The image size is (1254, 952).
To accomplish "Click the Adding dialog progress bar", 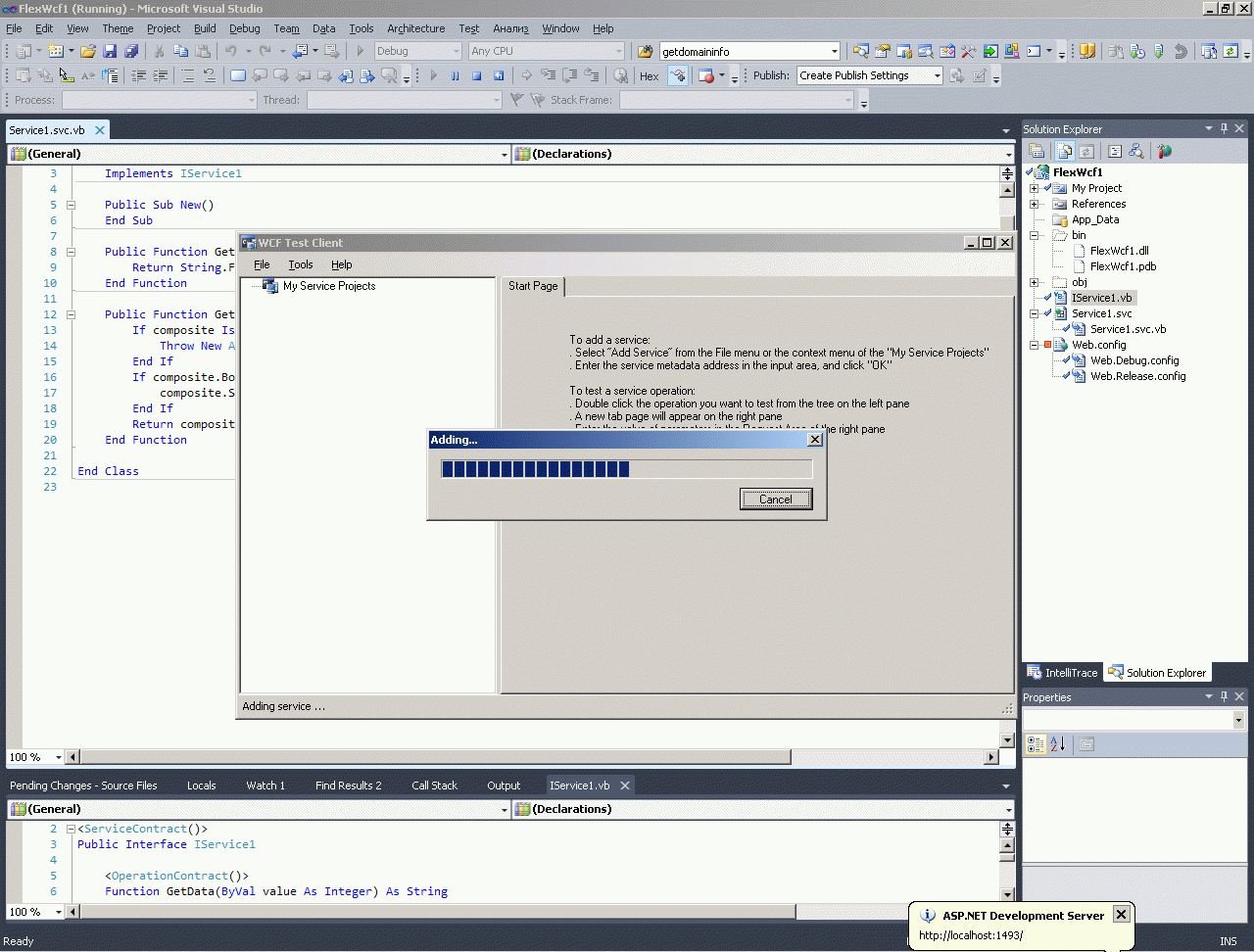I will pyautogui.click(x=627, y=469).
